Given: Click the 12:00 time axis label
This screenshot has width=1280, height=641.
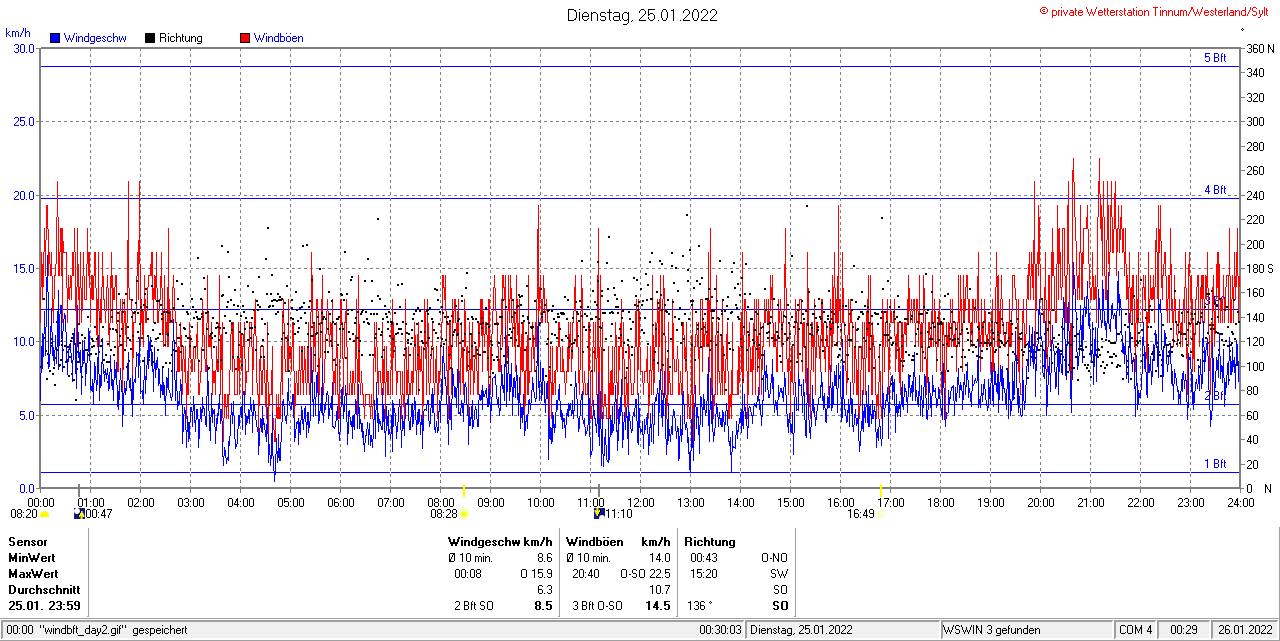Looking at the screenshot, I should coord(641,503).
